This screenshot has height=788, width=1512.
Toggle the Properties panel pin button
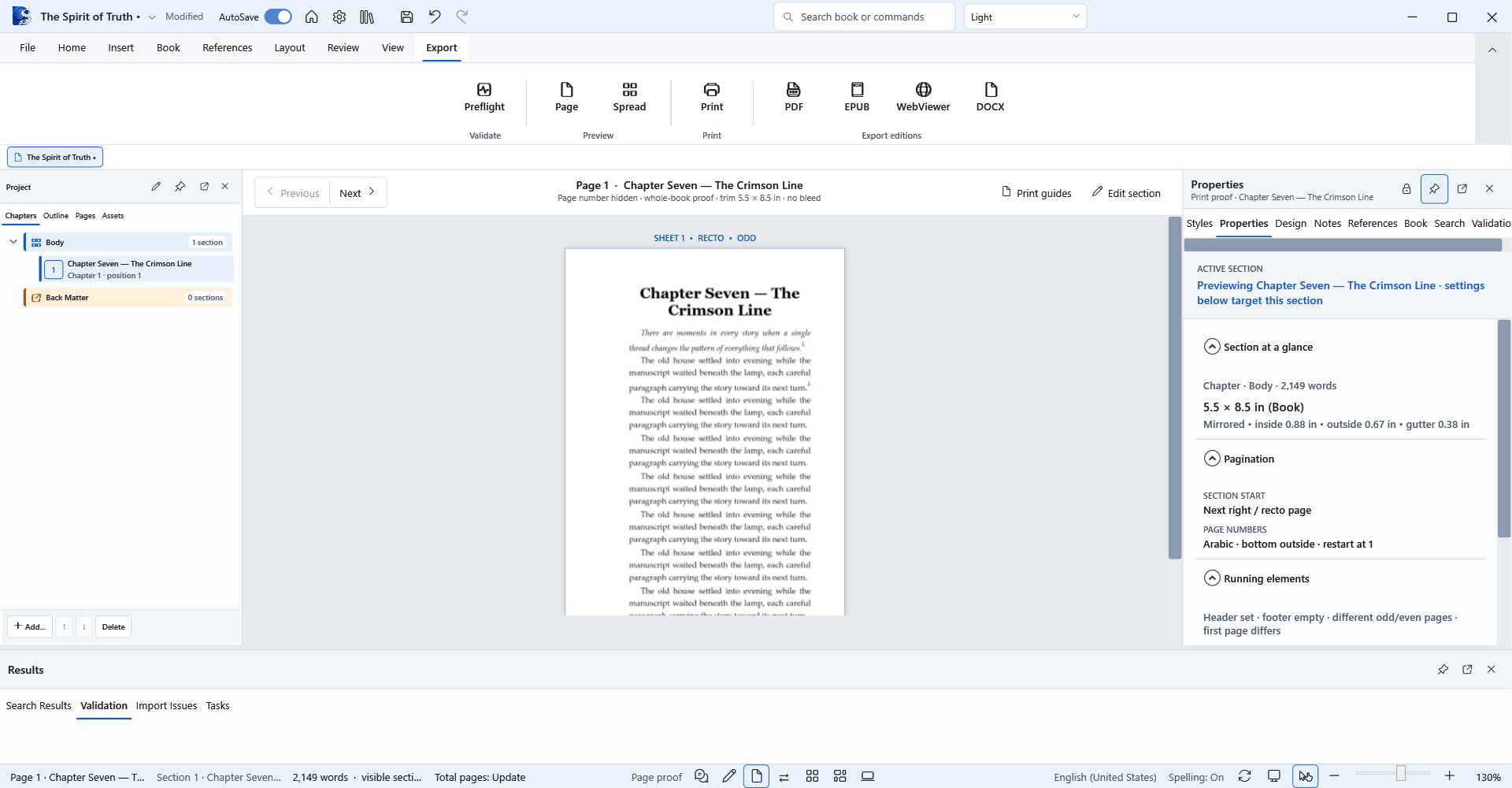[1434, 189]
